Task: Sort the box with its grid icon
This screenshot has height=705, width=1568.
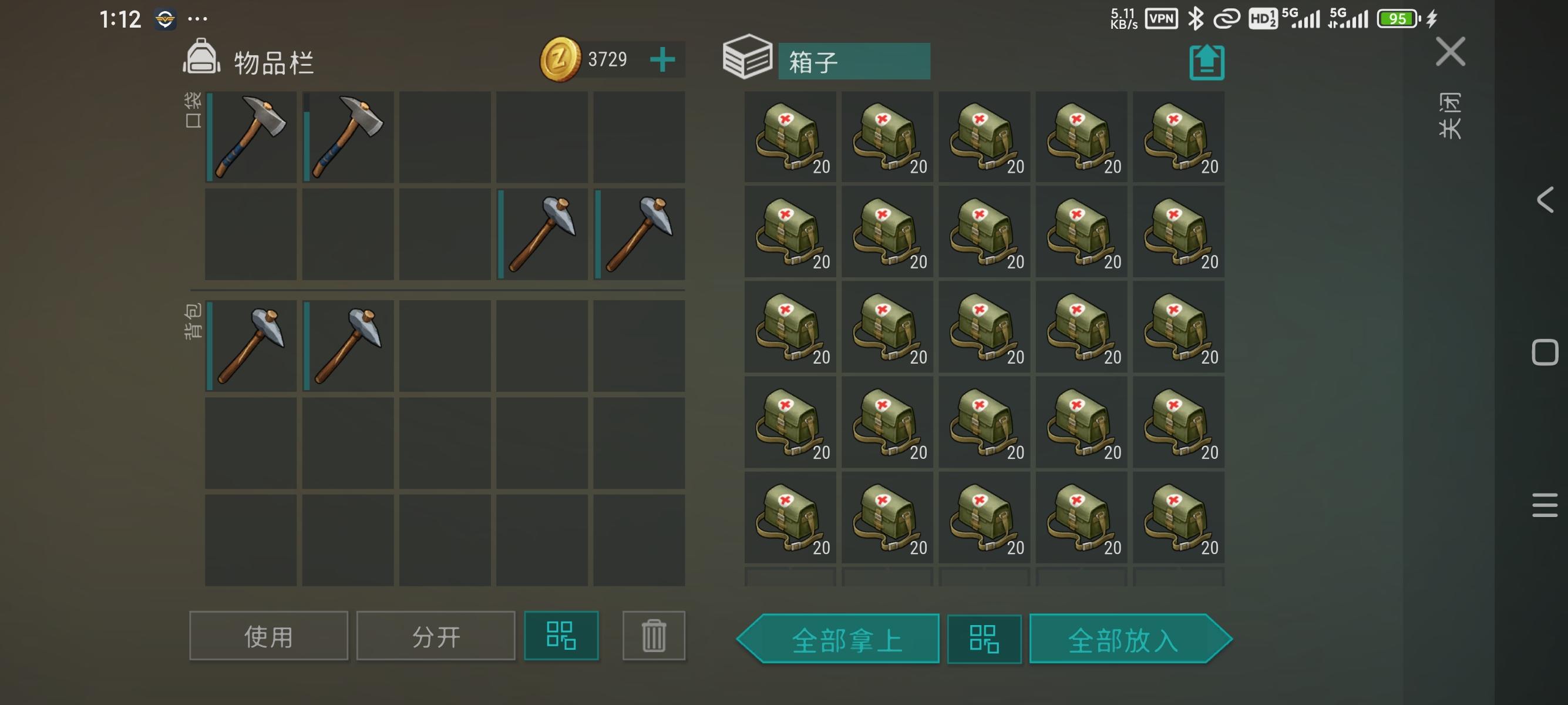Action: (984, 639)
